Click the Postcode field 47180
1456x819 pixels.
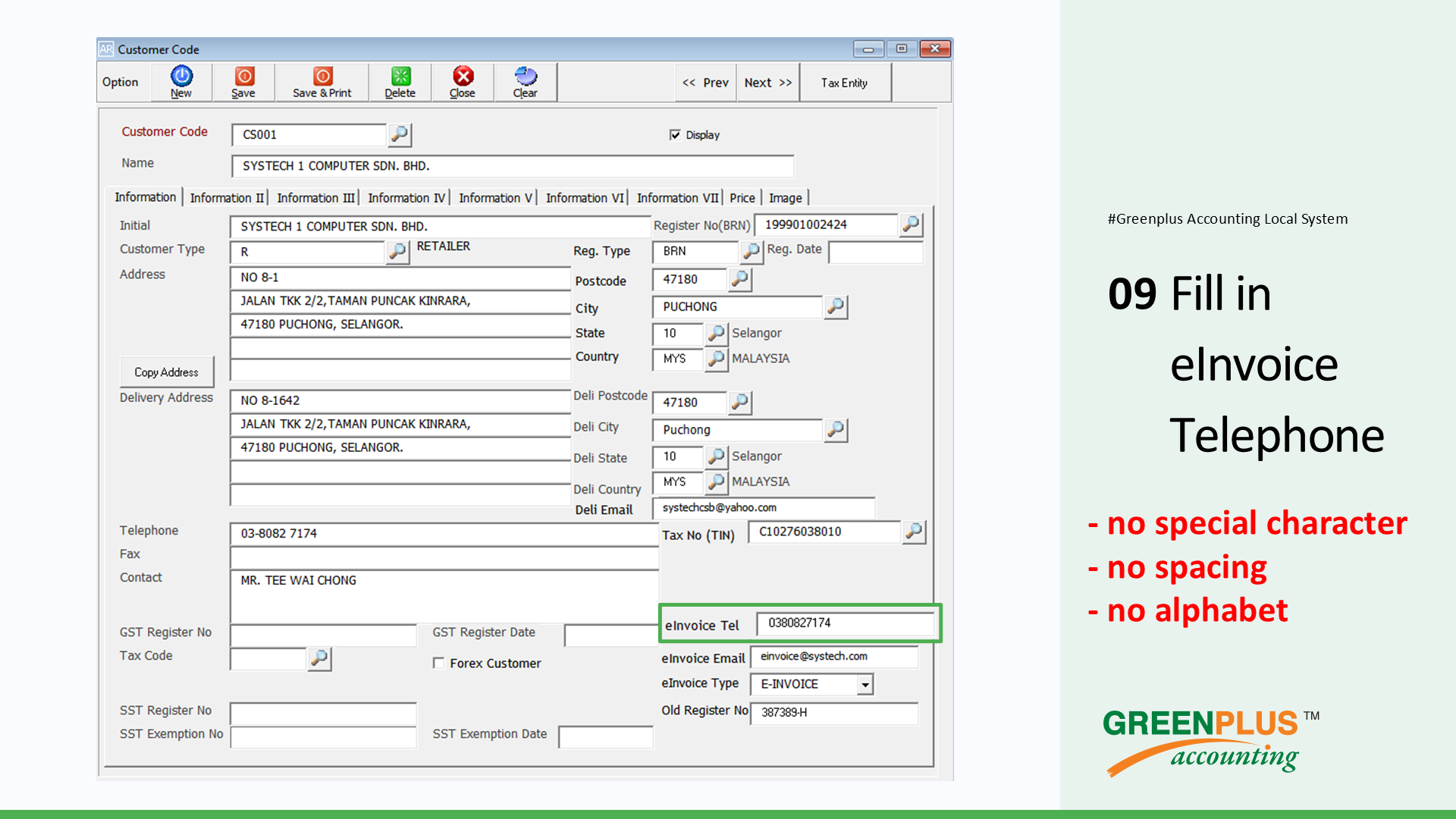click(x=689, y=280)
